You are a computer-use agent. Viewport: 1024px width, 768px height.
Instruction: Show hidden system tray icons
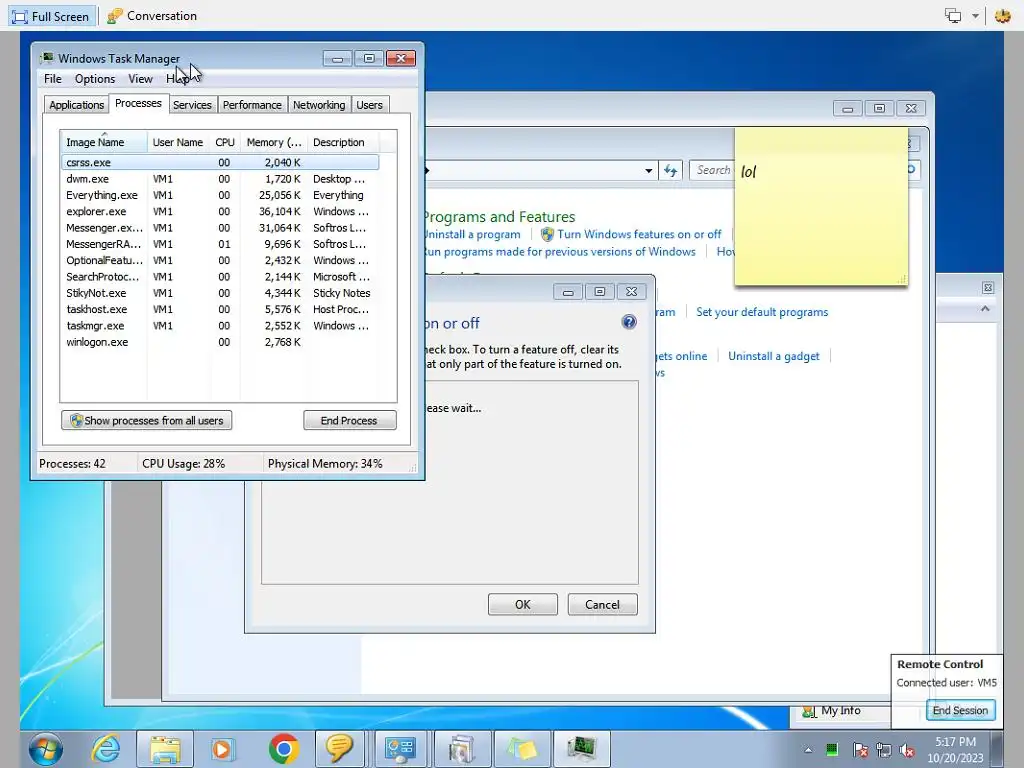point(808,750)
